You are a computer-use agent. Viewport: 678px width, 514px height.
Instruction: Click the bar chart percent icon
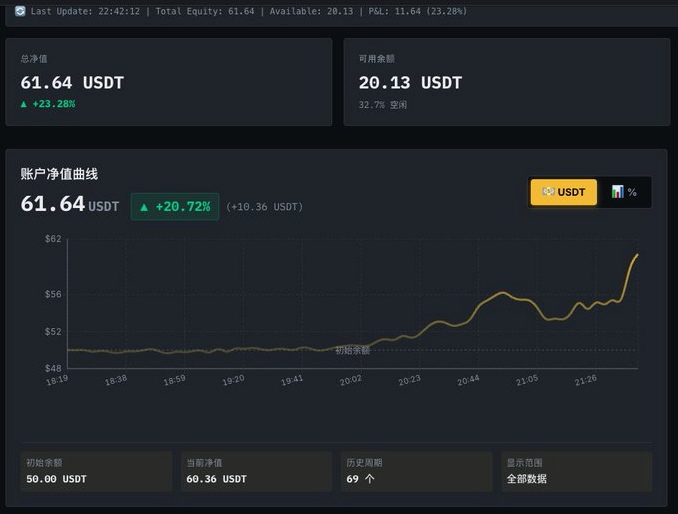[x=617, y=191]
